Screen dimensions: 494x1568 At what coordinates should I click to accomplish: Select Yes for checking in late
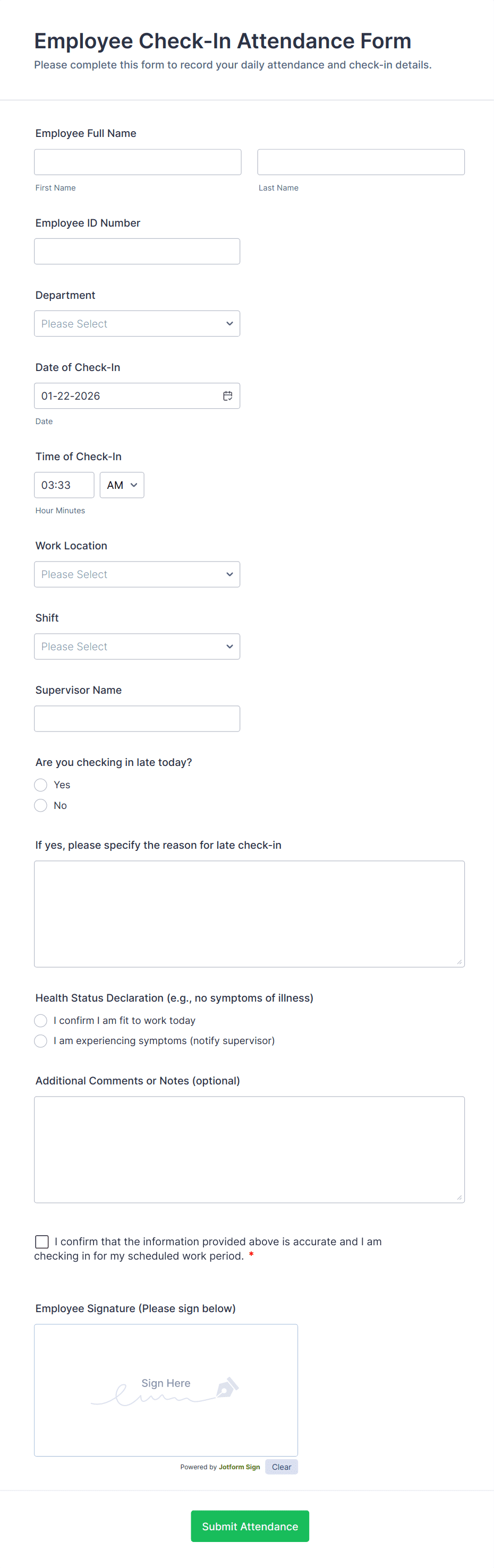tap(40, 785)
